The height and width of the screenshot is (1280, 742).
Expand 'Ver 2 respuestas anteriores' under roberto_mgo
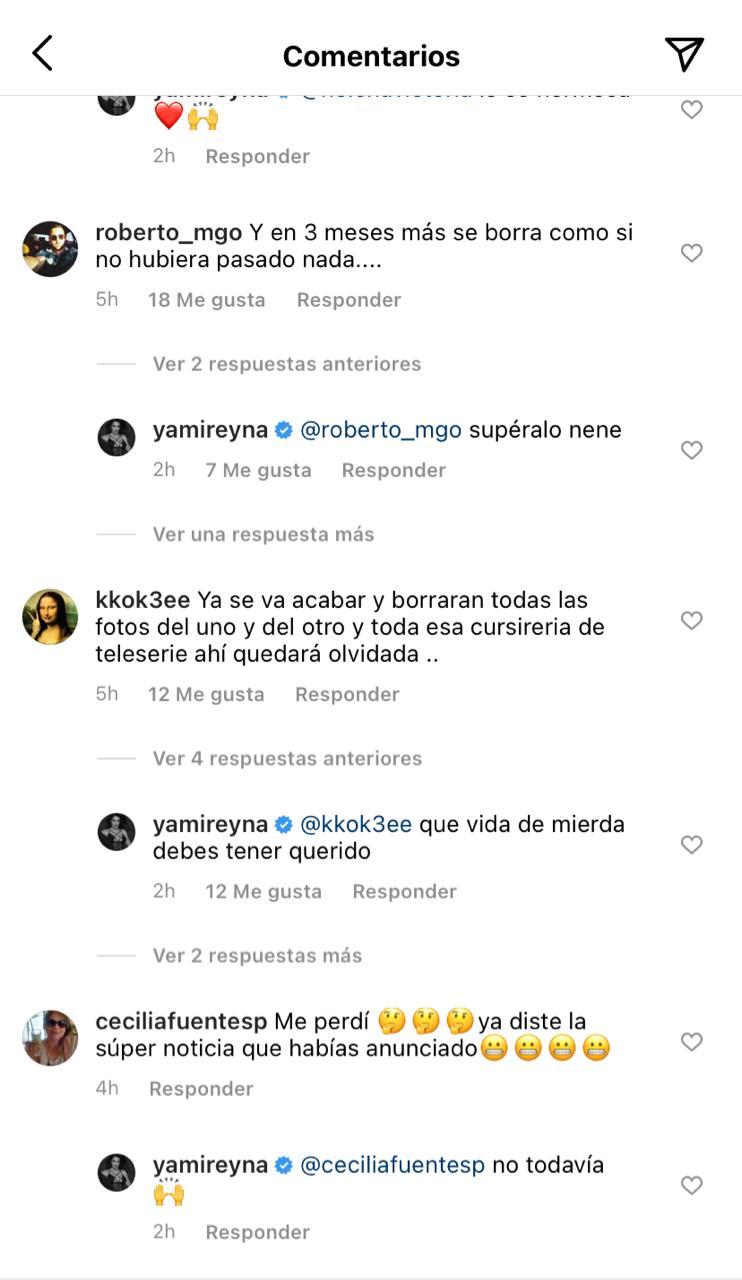click(x=287, y=364)
